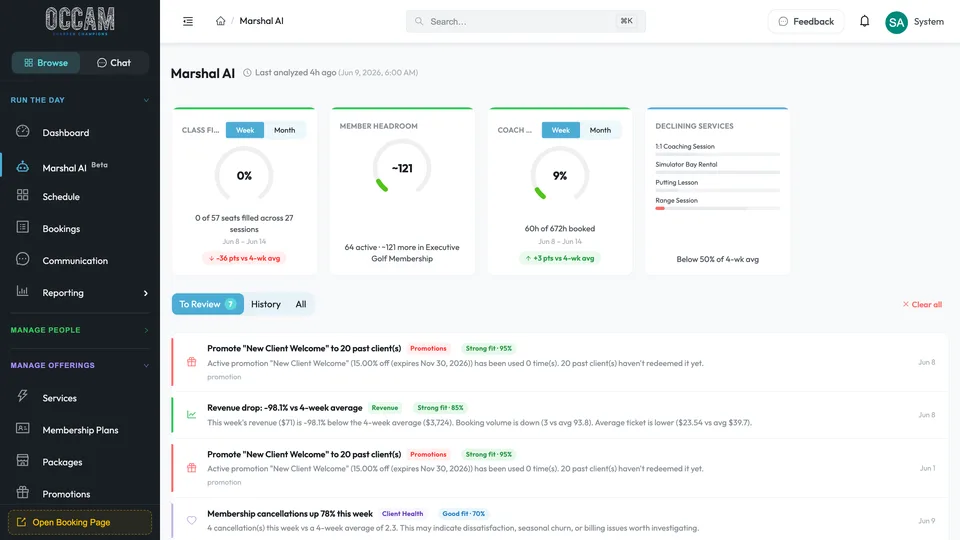Select Chat mode
960x540 pixels.
click(114, 62)
